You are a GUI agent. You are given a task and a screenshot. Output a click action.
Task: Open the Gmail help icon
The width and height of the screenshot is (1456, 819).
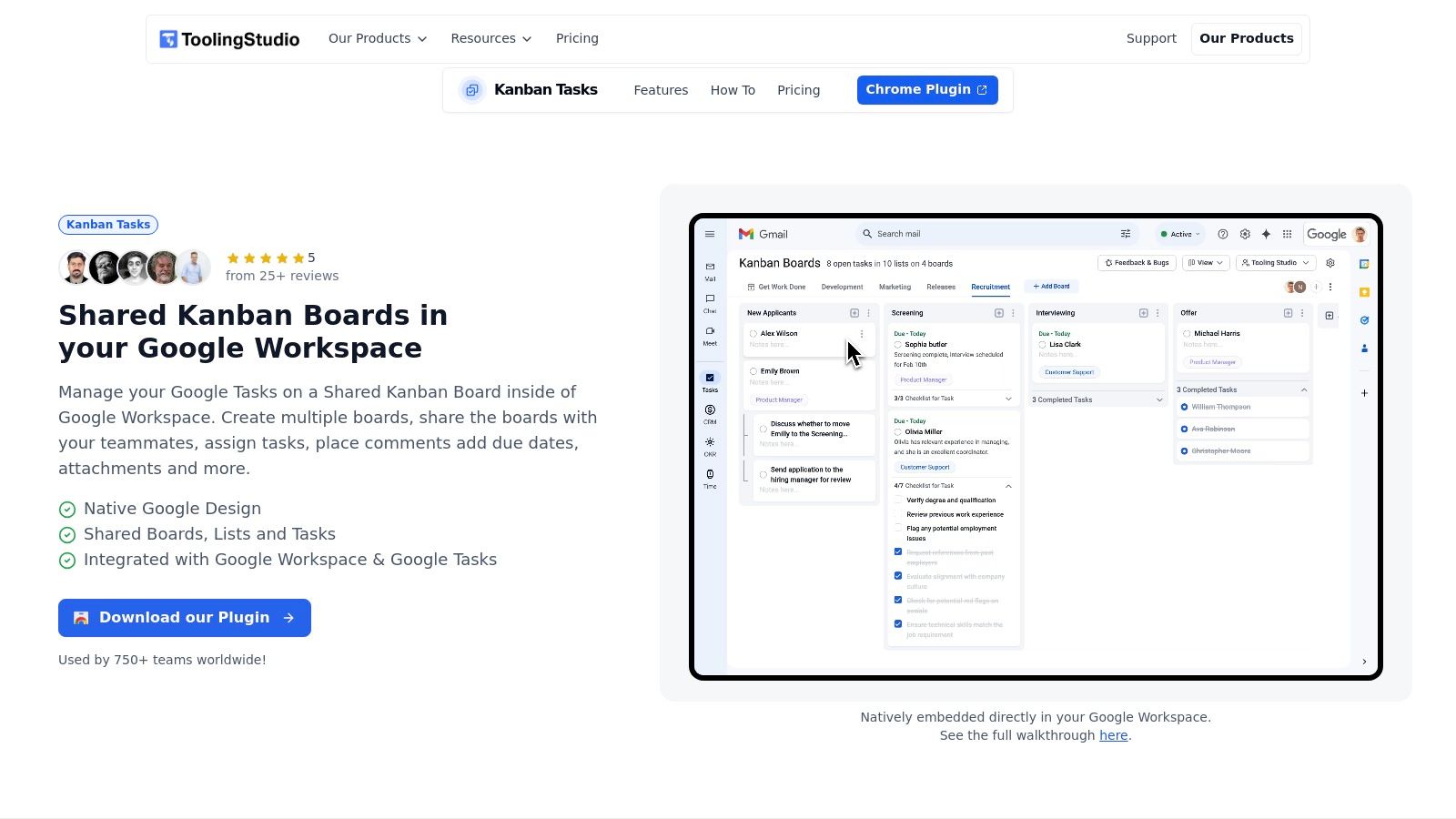click(1223, 234)
